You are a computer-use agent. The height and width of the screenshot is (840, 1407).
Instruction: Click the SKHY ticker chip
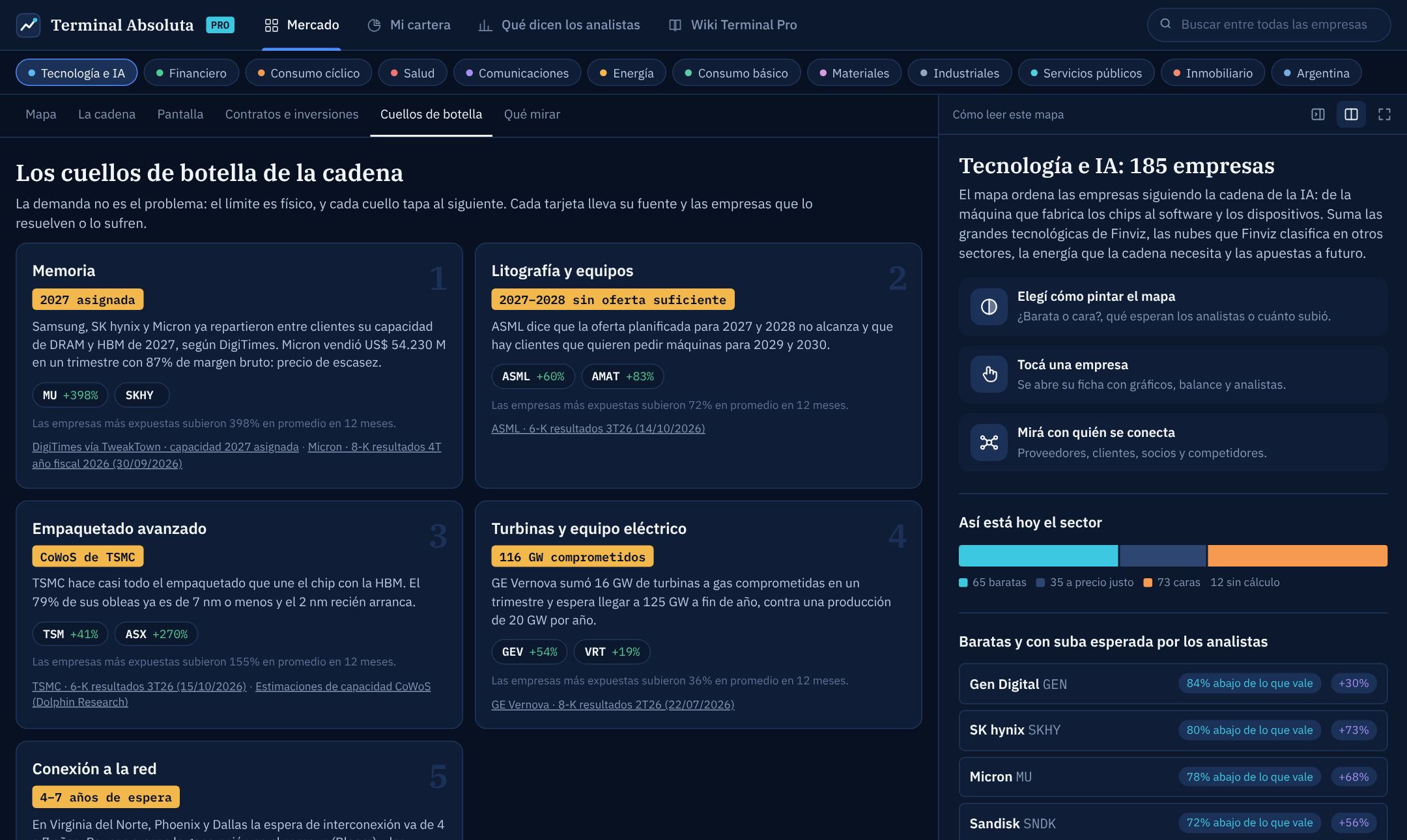(141, 395)
